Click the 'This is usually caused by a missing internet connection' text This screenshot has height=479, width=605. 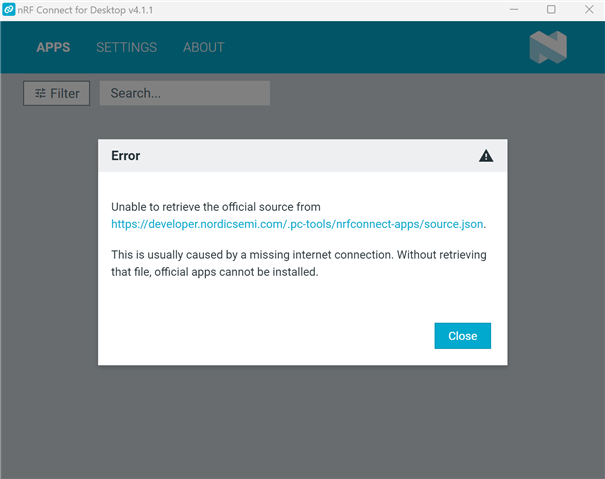tap(252, 255)
